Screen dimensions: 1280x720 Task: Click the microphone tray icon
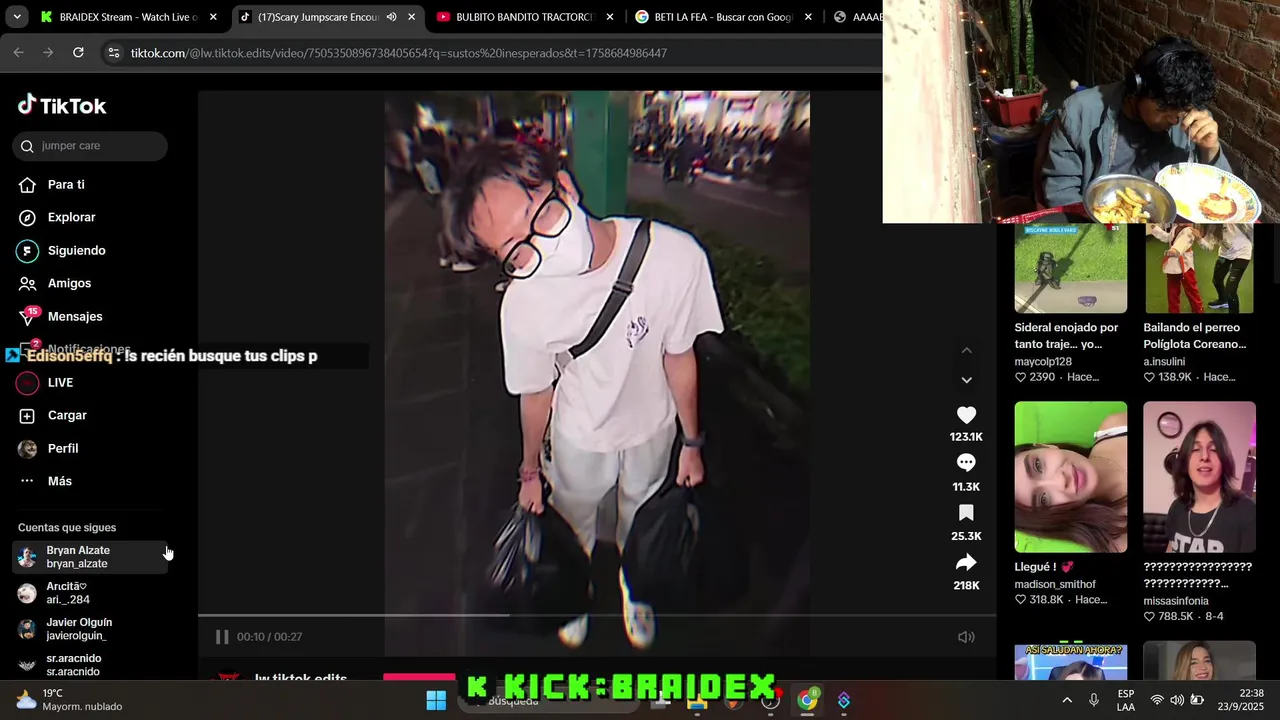pos(1094,700)
